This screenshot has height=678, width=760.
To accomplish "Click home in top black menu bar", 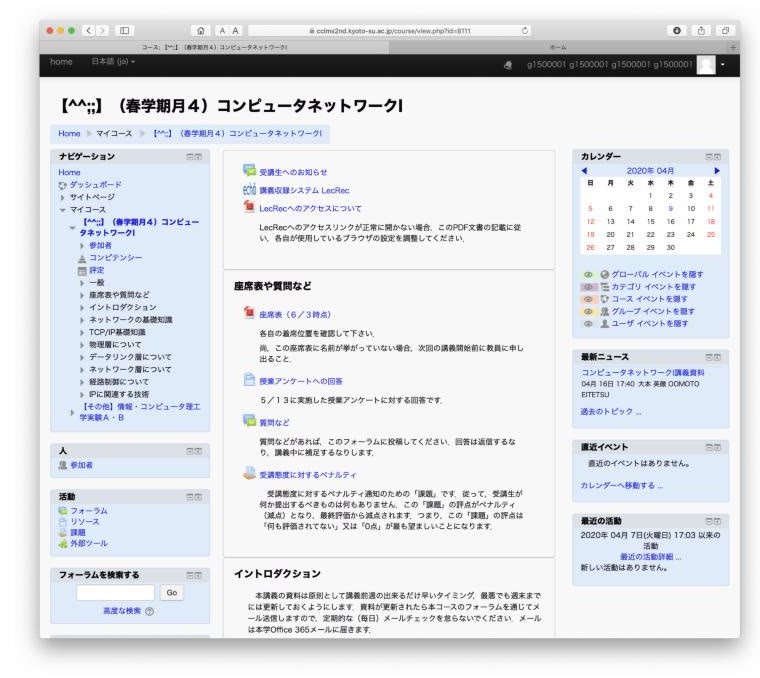I will click(61, 62).
